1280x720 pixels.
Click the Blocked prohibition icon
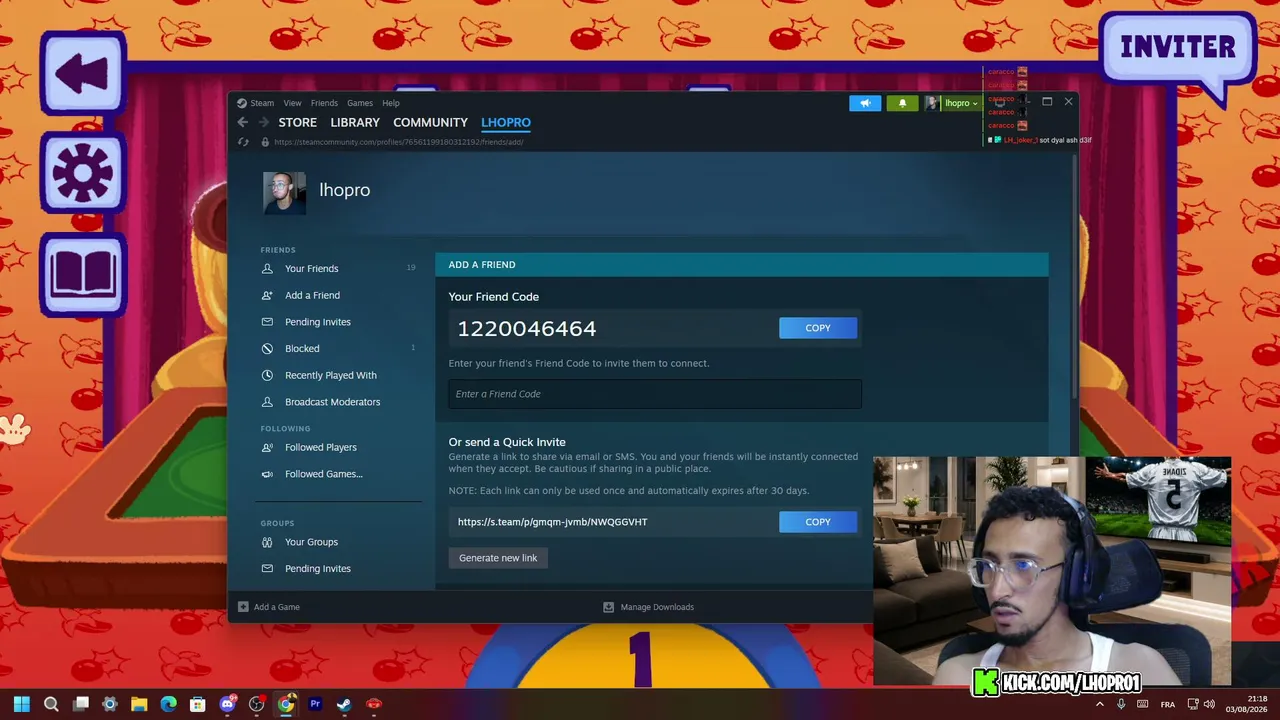pyautogui.click(x=267, y=349)
